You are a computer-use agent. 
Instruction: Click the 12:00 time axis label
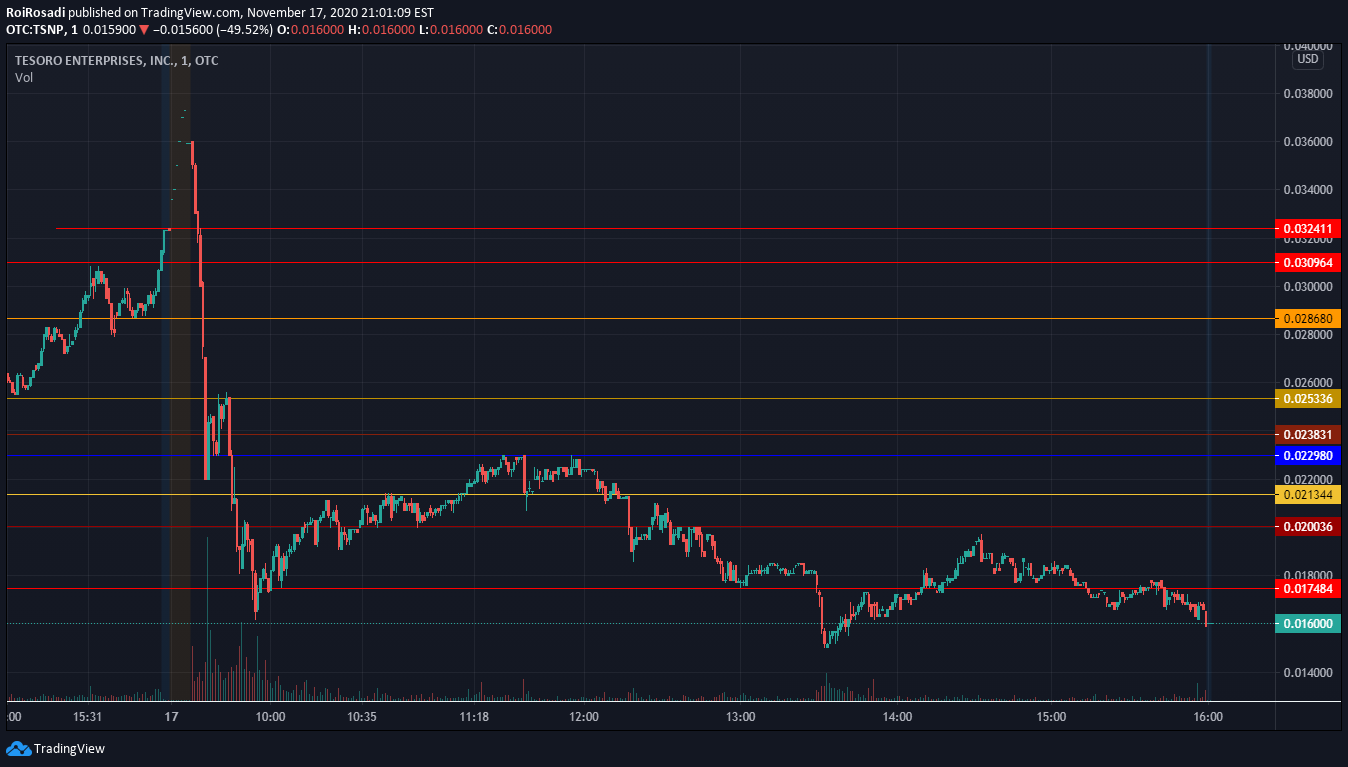(x=583, y=717)
